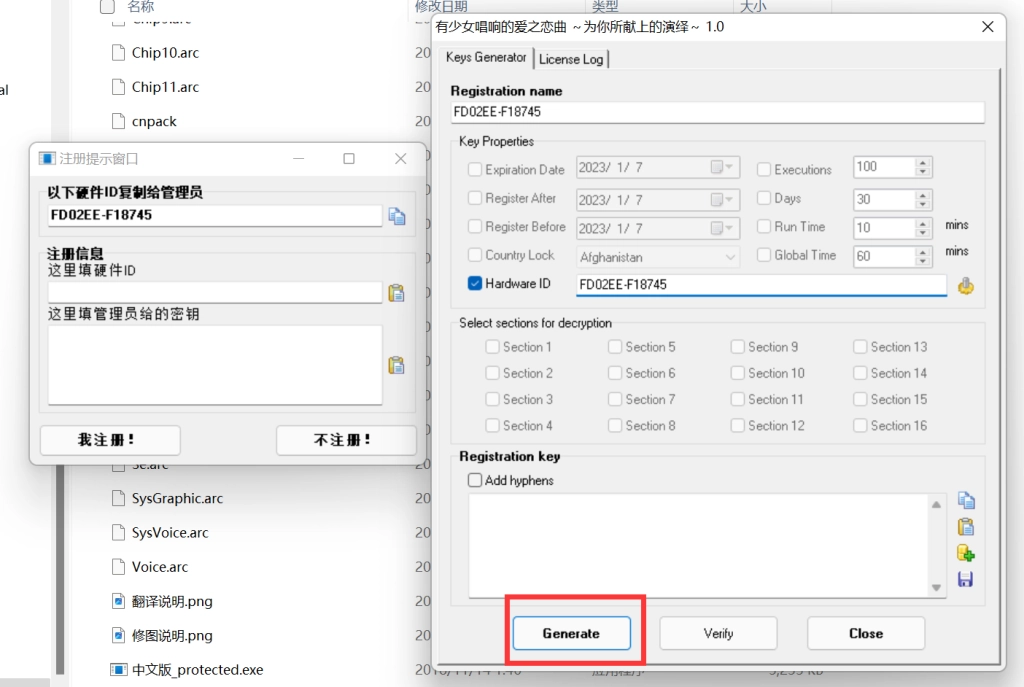Maximize the 注册提示窗口 window
This screenshot has height=687, width=1024.
(x=349, y=159)
